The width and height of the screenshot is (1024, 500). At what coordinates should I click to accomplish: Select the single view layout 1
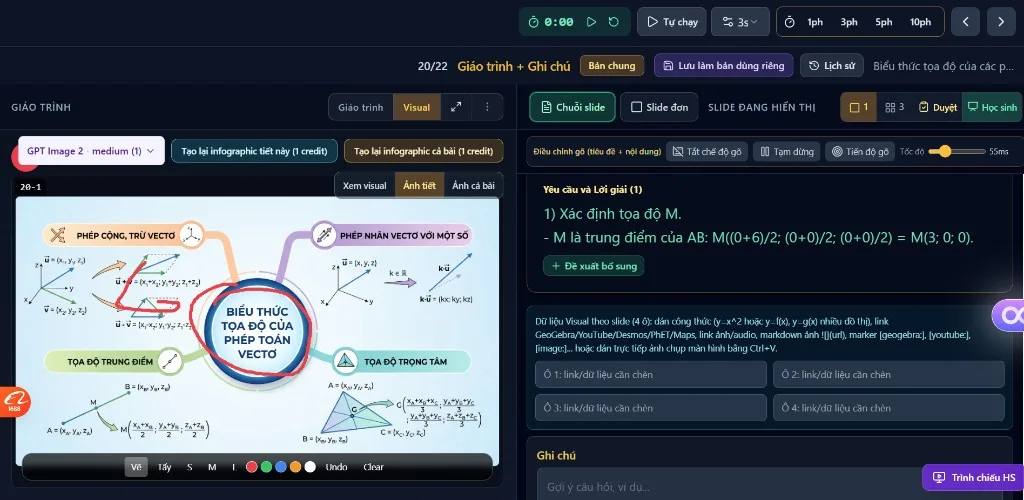(858, 107)
